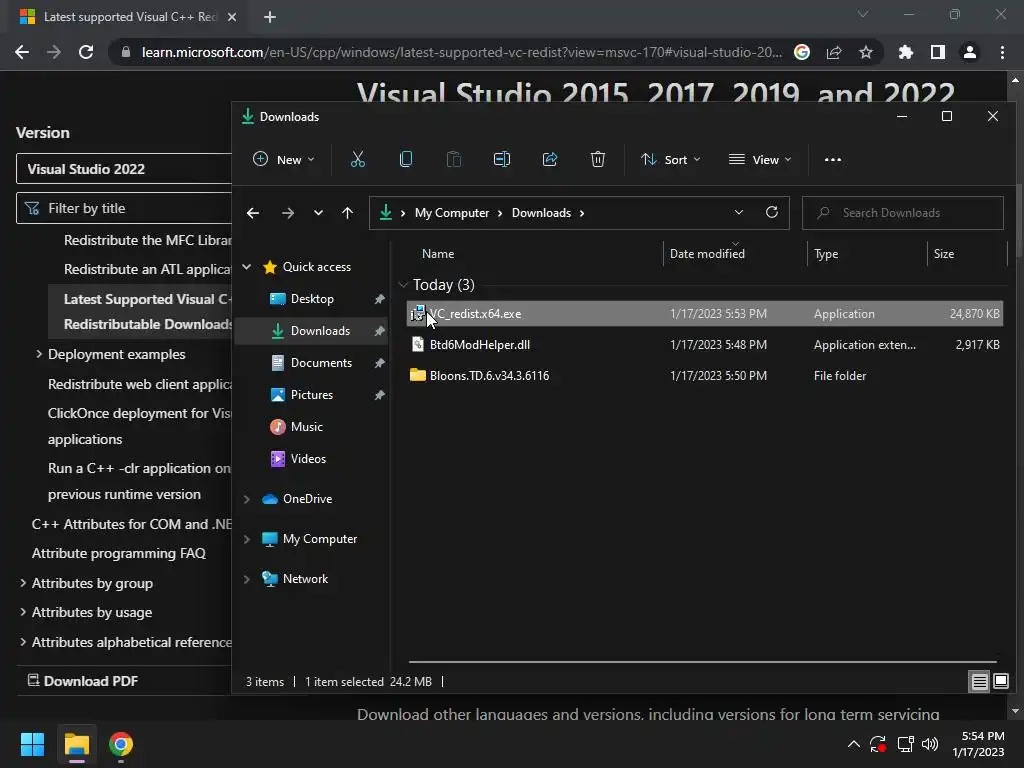This screenshot has height=768, width=1024.
Task: Click Filter by title input
Action: [x=123, y=208]
